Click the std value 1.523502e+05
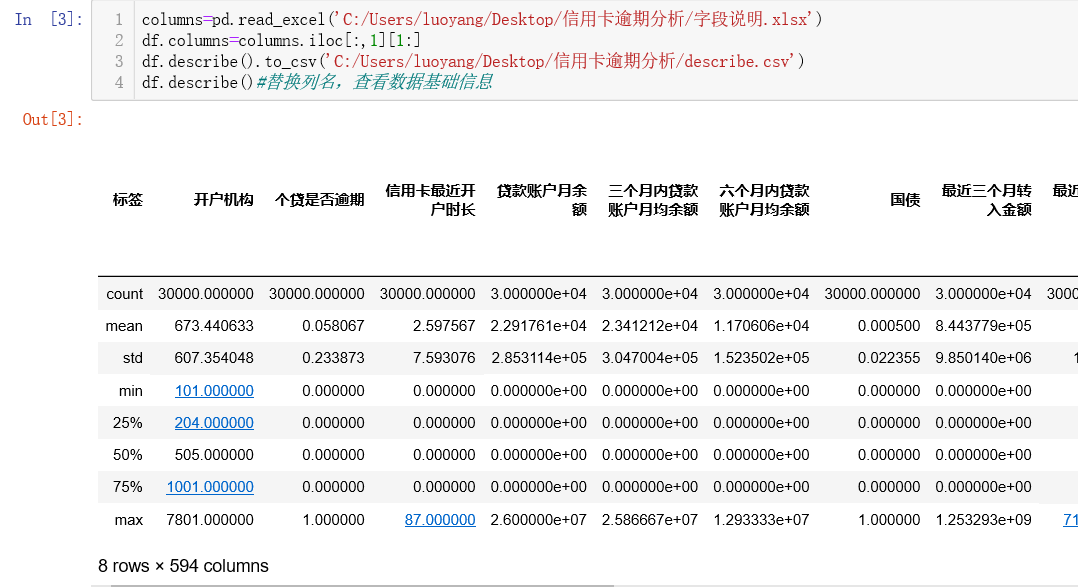 pos(761,358)
